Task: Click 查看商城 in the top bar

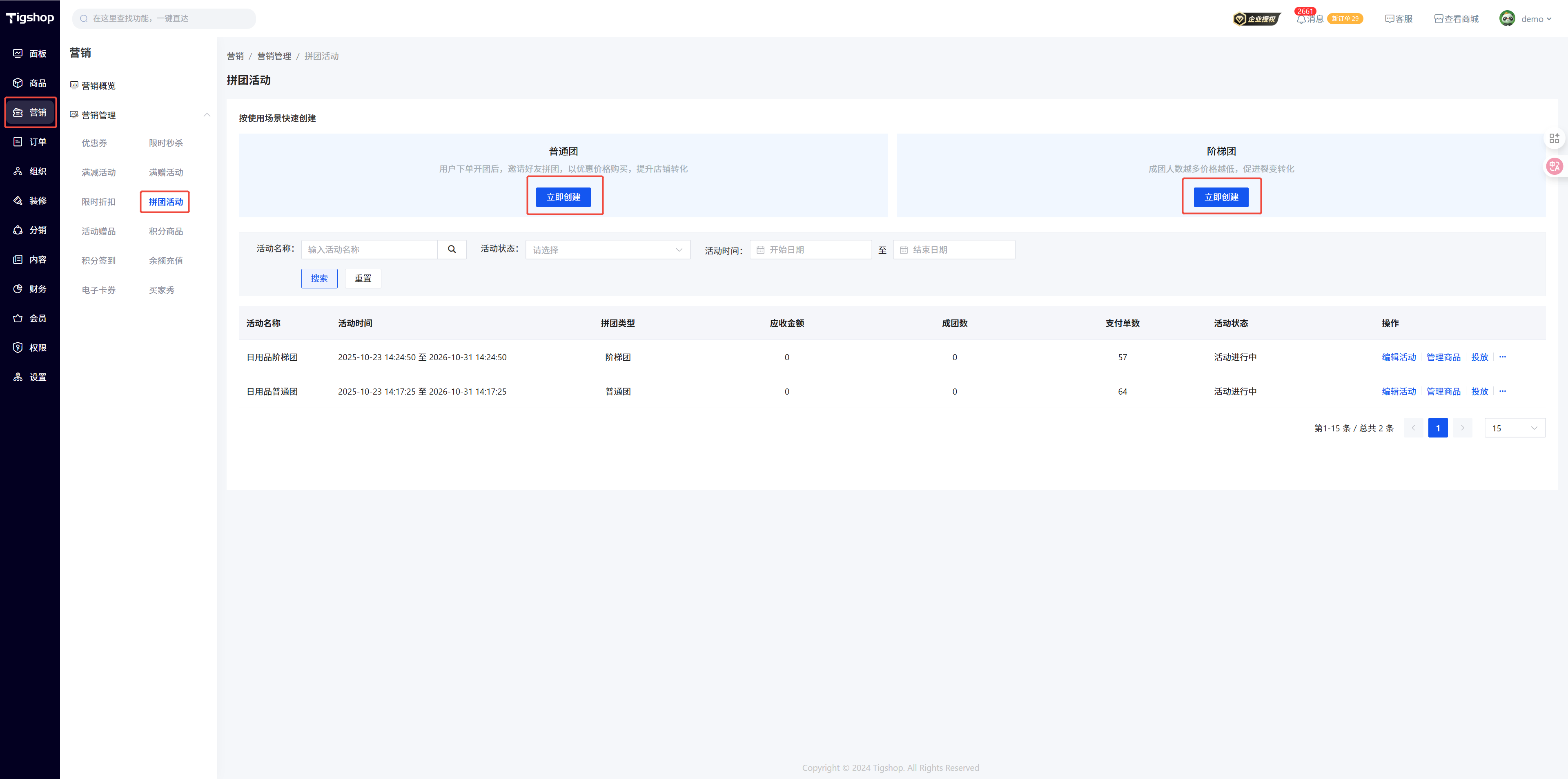Action: pyautogui.click(x=1456, y=19)
